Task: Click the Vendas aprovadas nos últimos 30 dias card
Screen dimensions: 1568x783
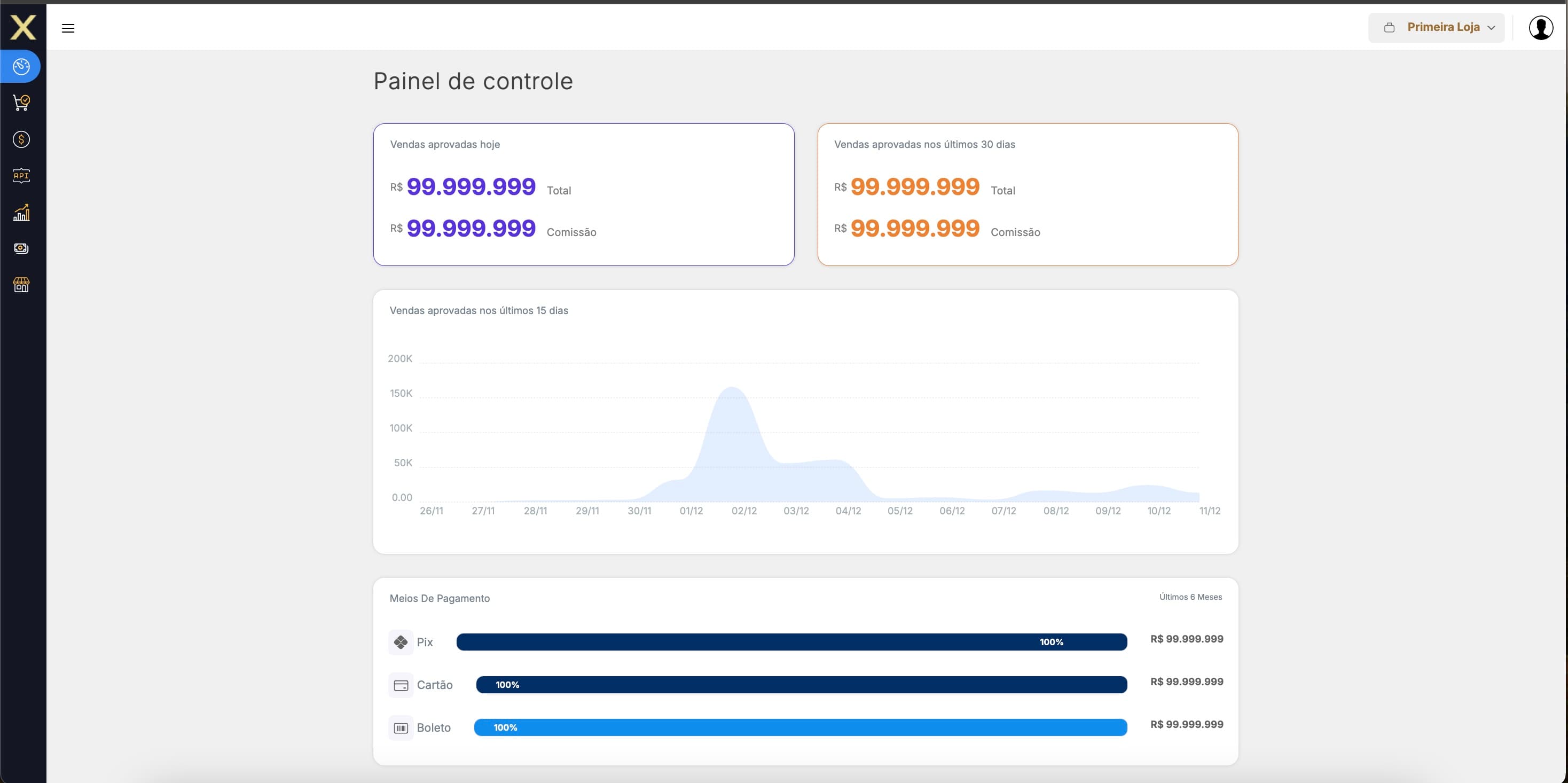Action: 1028,195
